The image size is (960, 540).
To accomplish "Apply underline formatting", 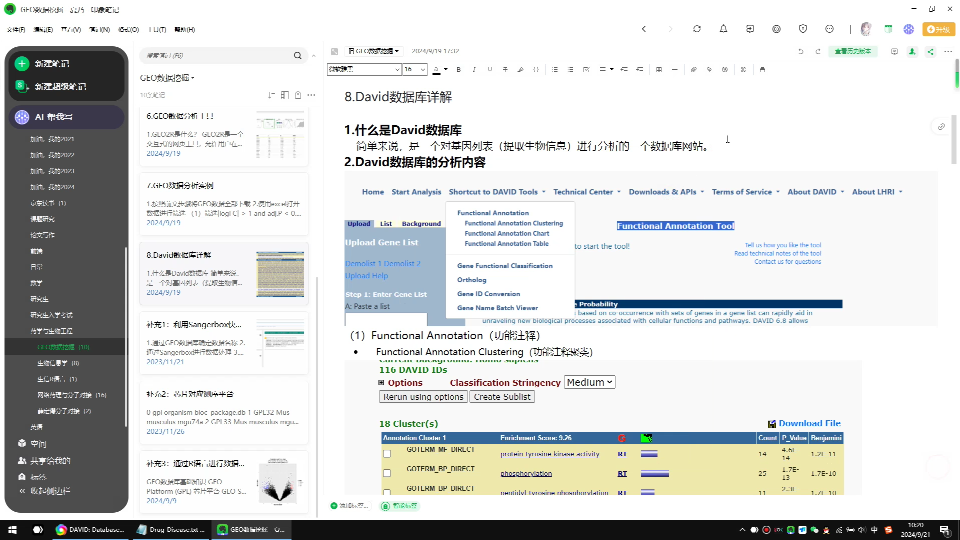I will [x=490, y=70].
